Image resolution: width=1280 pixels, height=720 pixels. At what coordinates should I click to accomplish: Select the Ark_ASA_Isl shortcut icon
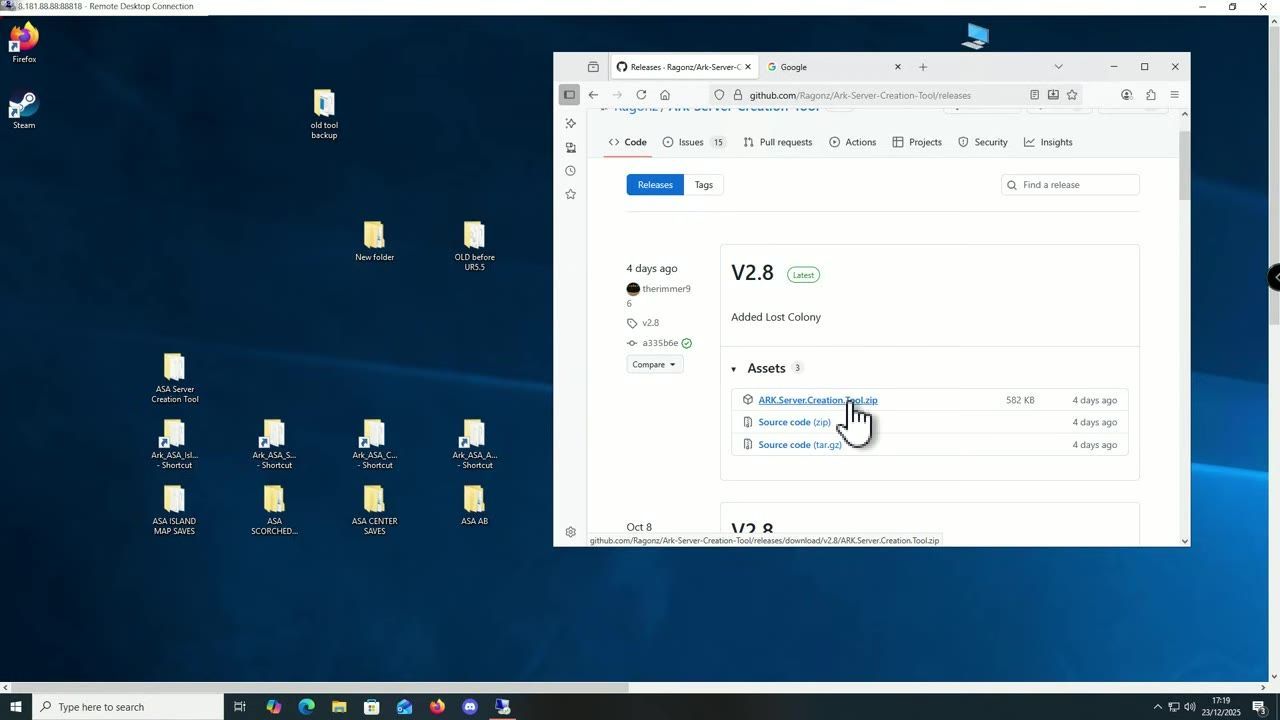point(174,444)
